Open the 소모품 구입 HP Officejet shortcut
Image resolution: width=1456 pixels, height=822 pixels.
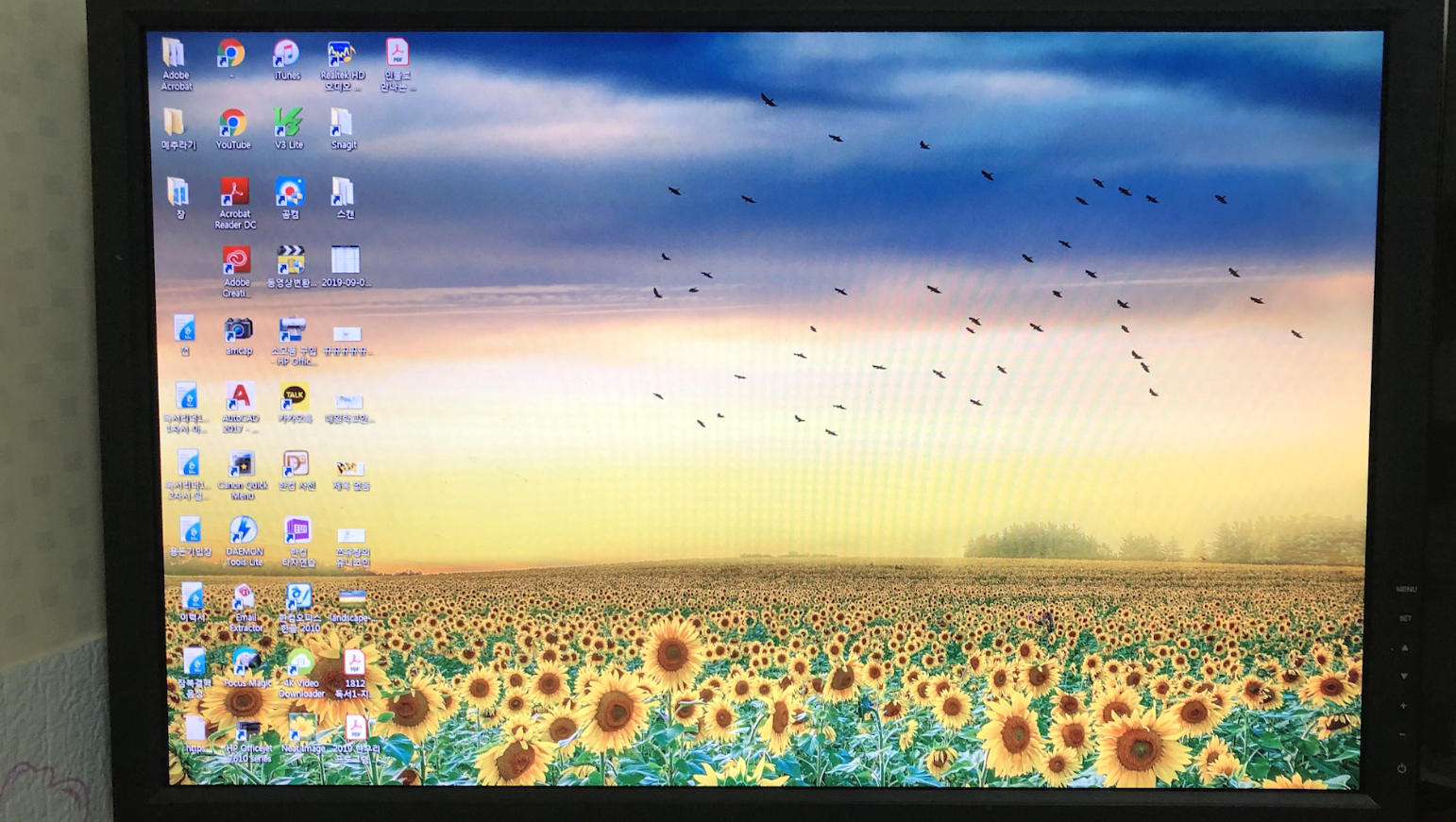[293, 341]
